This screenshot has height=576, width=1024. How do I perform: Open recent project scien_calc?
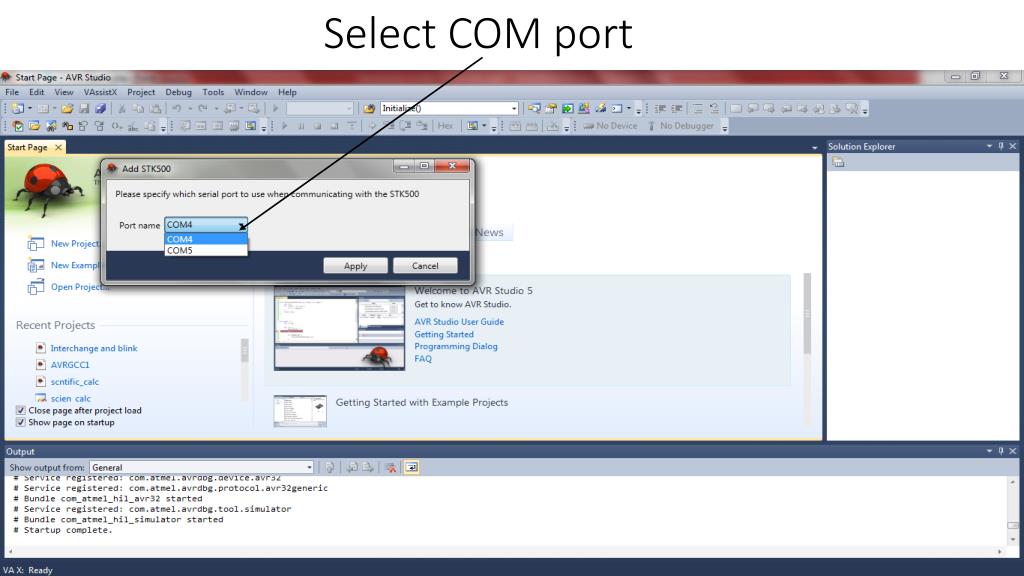coord(71,398)
